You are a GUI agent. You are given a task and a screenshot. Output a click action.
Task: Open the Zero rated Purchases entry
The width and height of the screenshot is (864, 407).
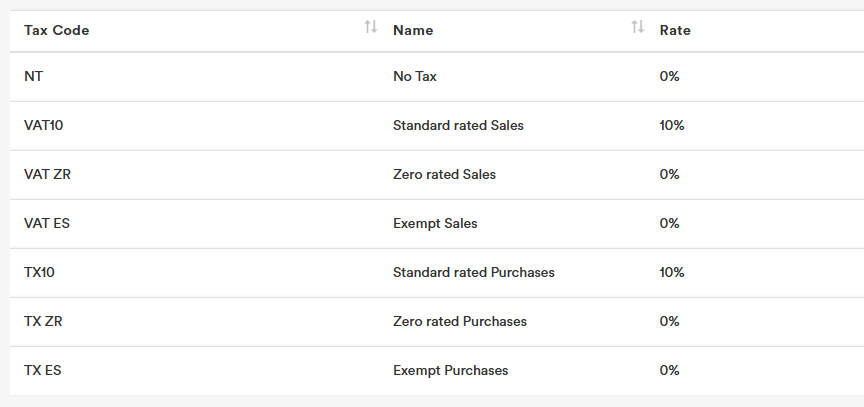[460, 321]
